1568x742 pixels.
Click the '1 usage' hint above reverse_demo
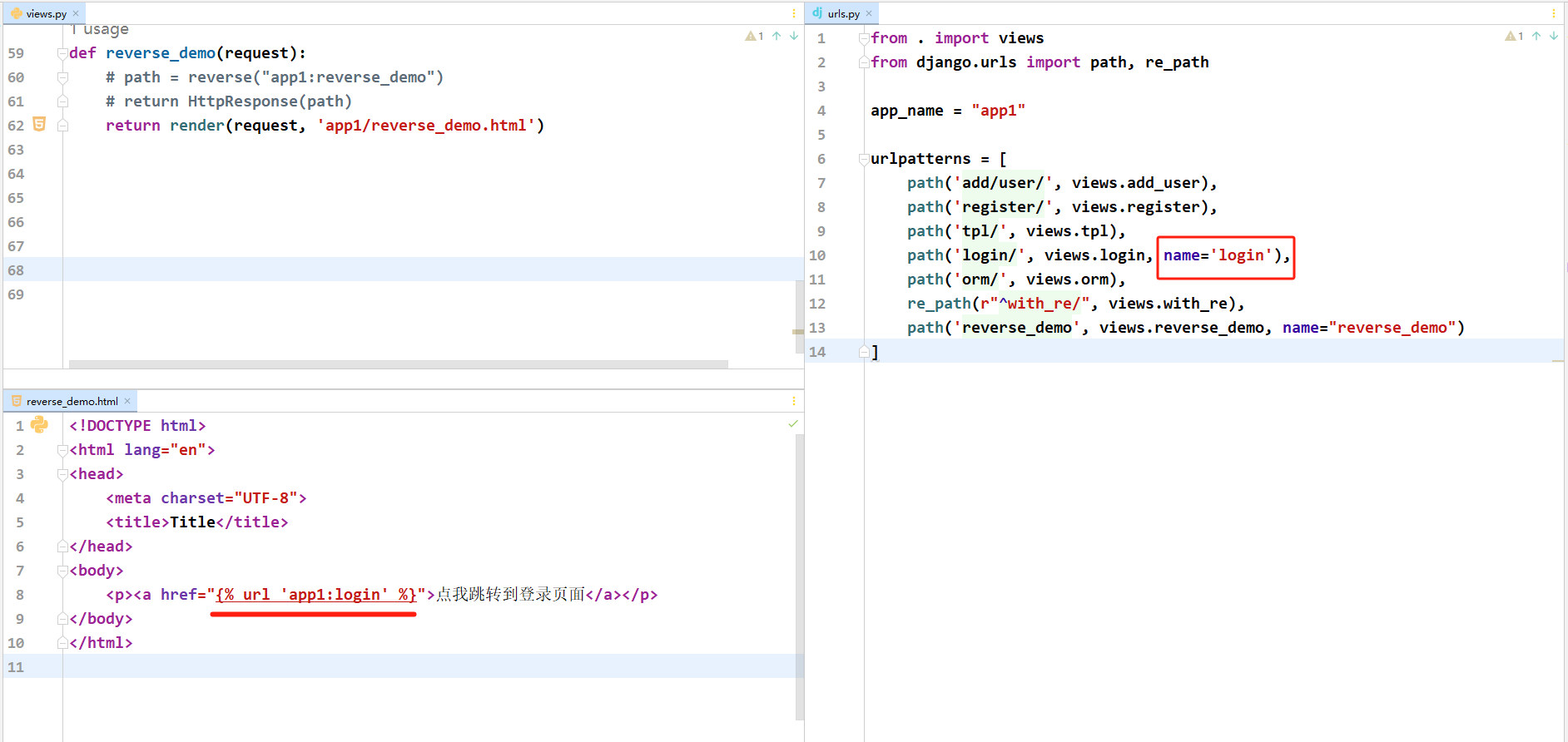point(100,30)
